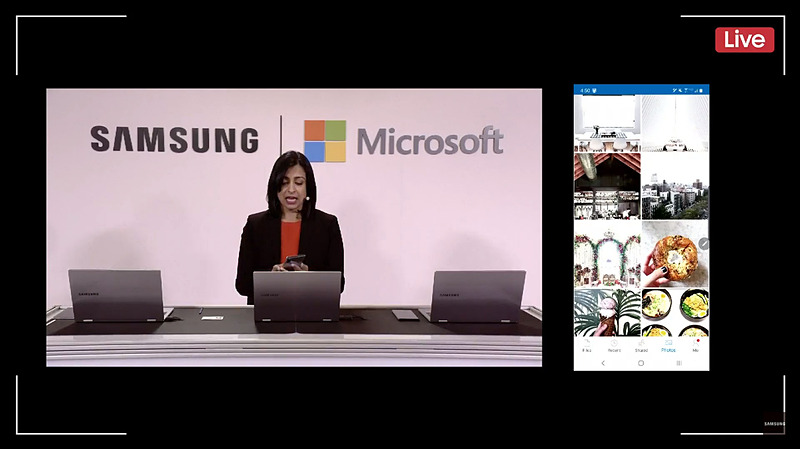Tap the Android back arrow
The height and width of the screenshot is (449, 800).
tap(603, 363)
